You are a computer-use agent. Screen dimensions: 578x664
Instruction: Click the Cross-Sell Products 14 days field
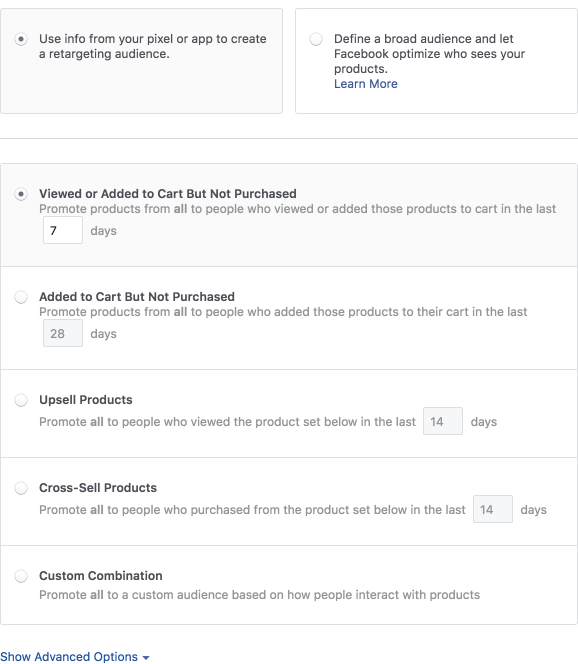point(492,509)
